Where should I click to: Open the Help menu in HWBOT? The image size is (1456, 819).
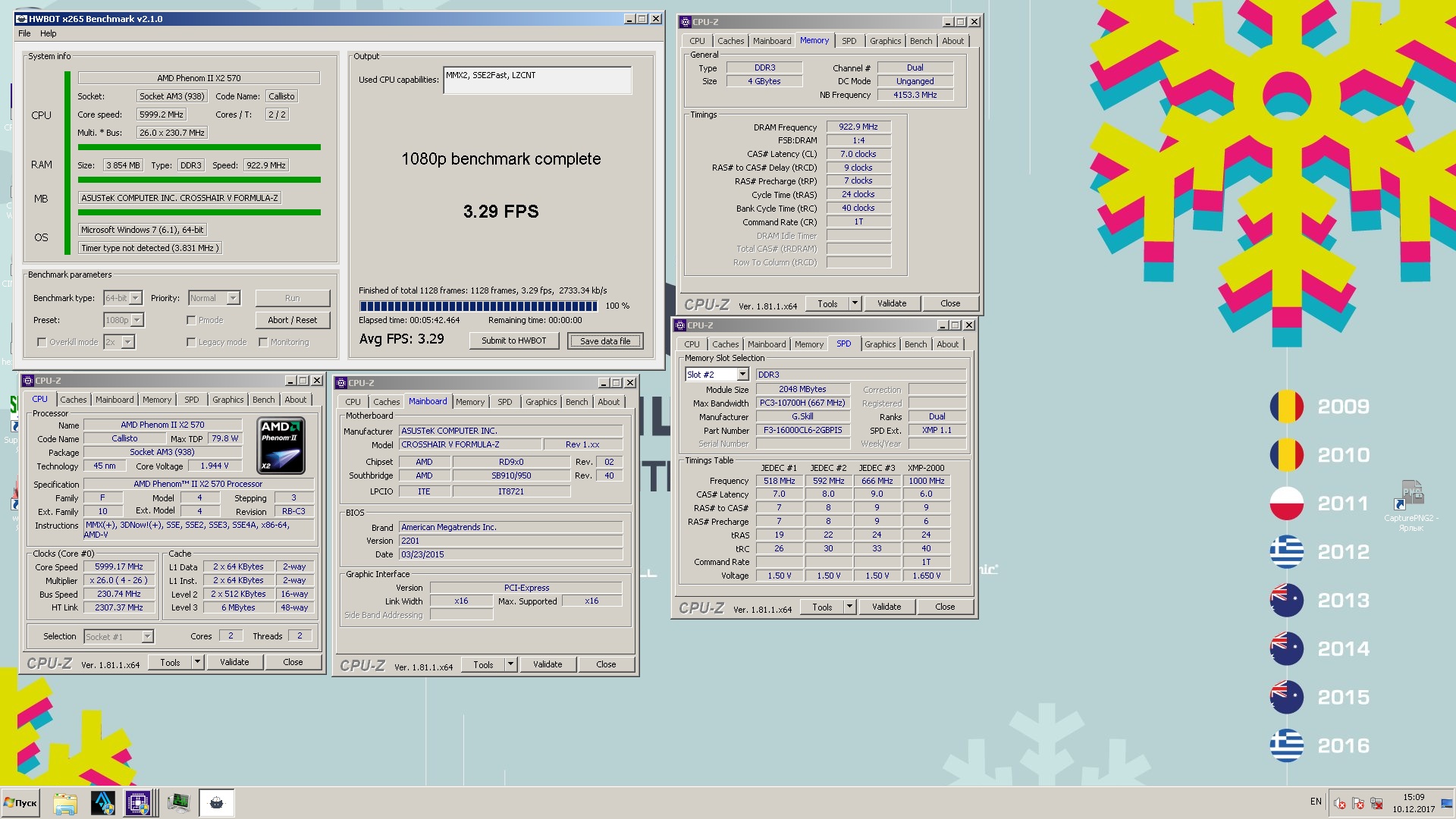pyautogui.click(x=48, y=33)
